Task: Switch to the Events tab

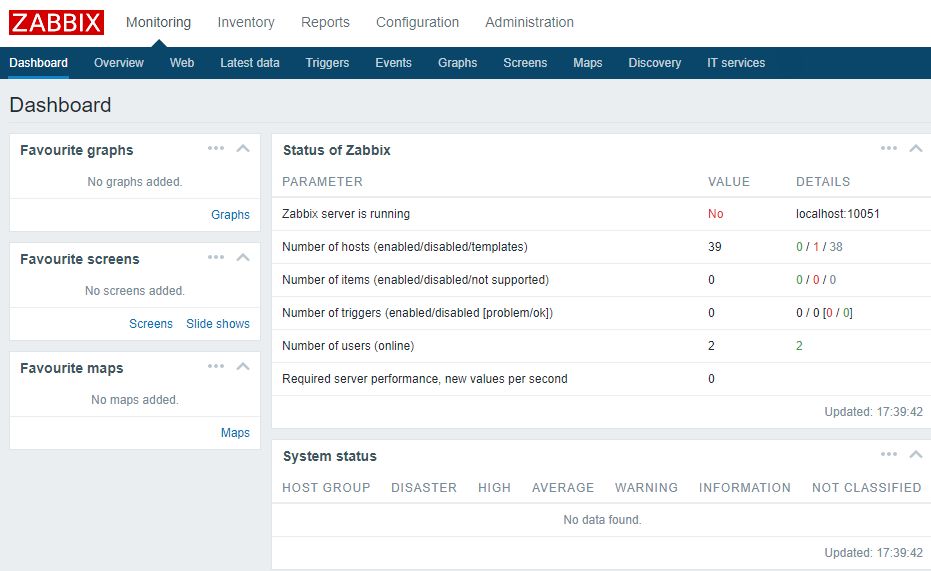Action: pyautogui.click(x=394, y=63)
